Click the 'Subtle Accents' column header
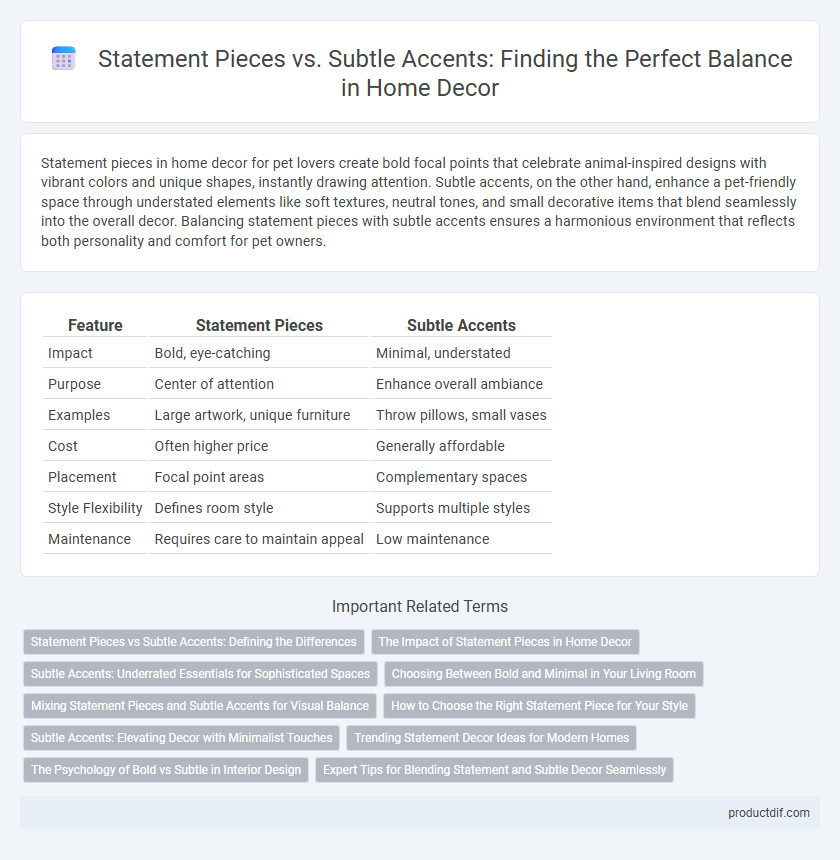 pos(461,325)
